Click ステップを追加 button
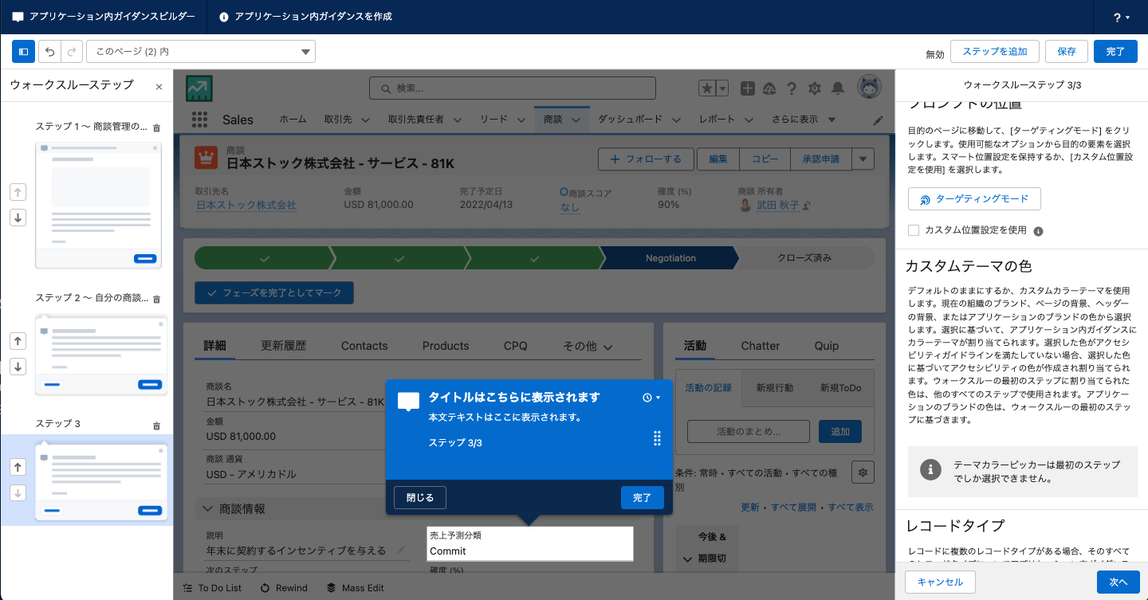 point(994,51)
